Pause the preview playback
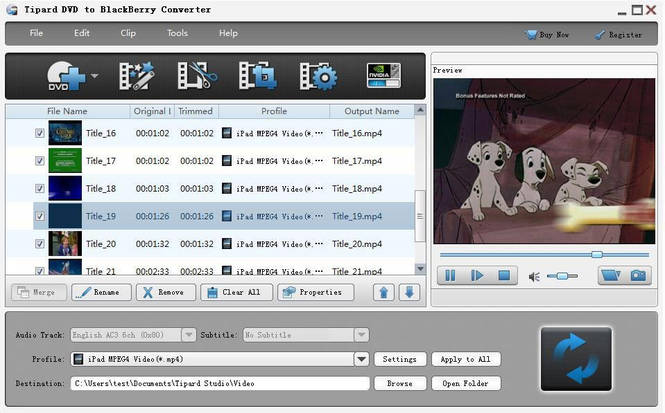 [x=450, y=276]
